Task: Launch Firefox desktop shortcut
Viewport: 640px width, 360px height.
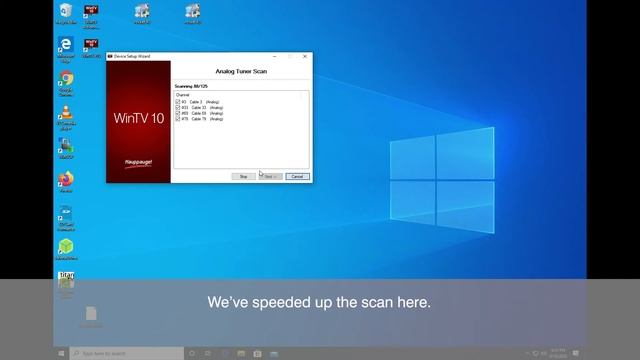Action: click(x=66, y=182)
